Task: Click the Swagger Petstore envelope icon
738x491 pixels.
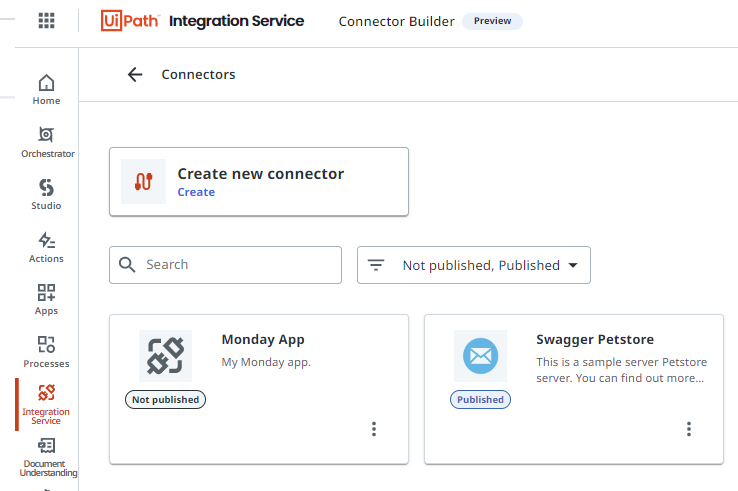Action: click(481, 356)
